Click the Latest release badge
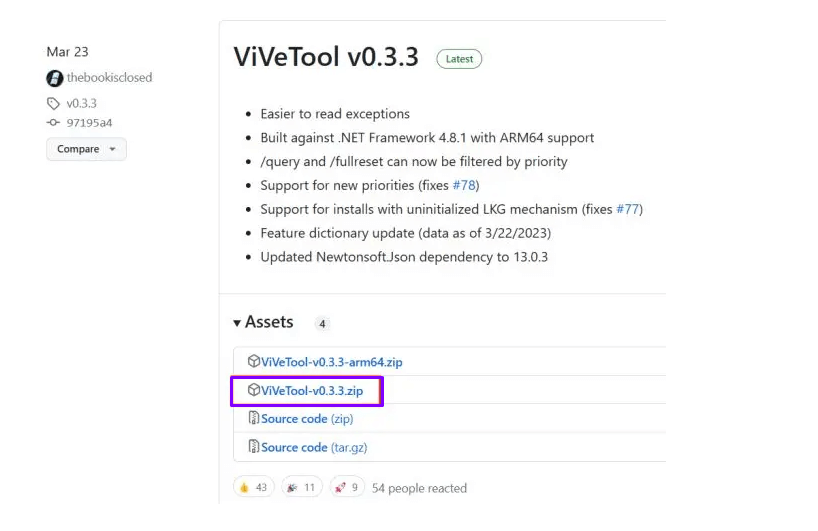The height and width of the screenshot is (531, 818). (459, 59)
